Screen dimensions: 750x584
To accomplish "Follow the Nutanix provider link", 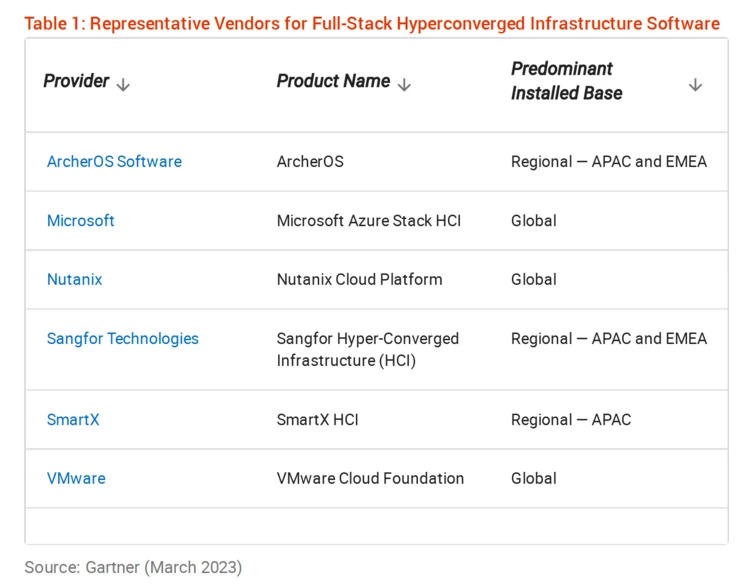I will 75,279.
